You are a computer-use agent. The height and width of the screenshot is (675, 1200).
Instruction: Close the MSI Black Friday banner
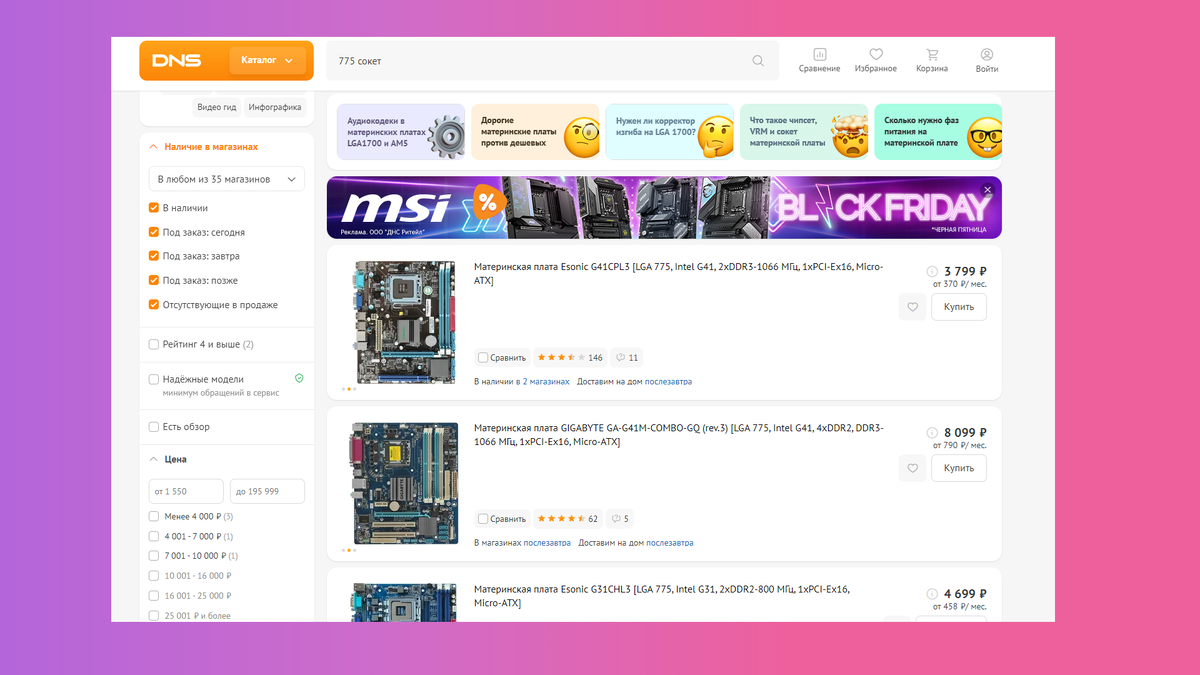click(x=987, y=189)
